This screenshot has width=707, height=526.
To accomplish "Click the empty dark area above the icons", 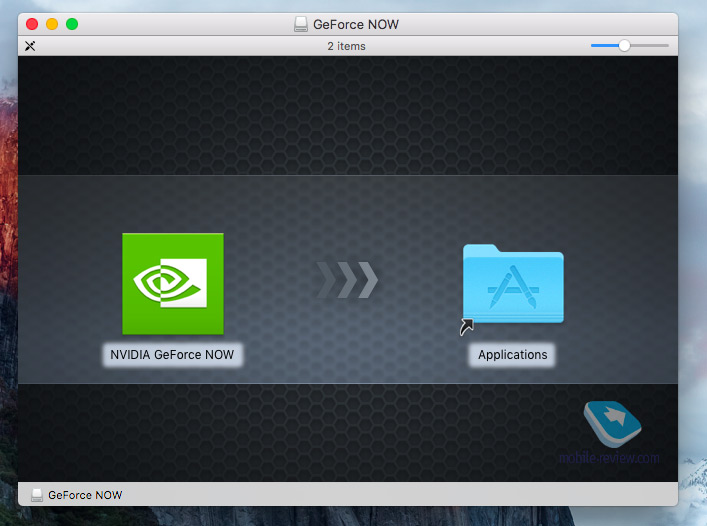I will click(347, 115).
